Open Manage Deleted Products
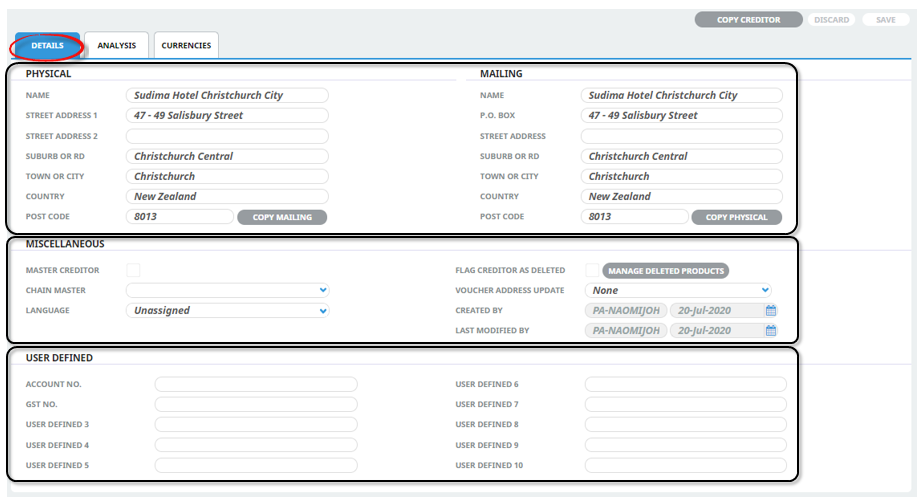This screenshot has width=923, height=502. point(666,271)
